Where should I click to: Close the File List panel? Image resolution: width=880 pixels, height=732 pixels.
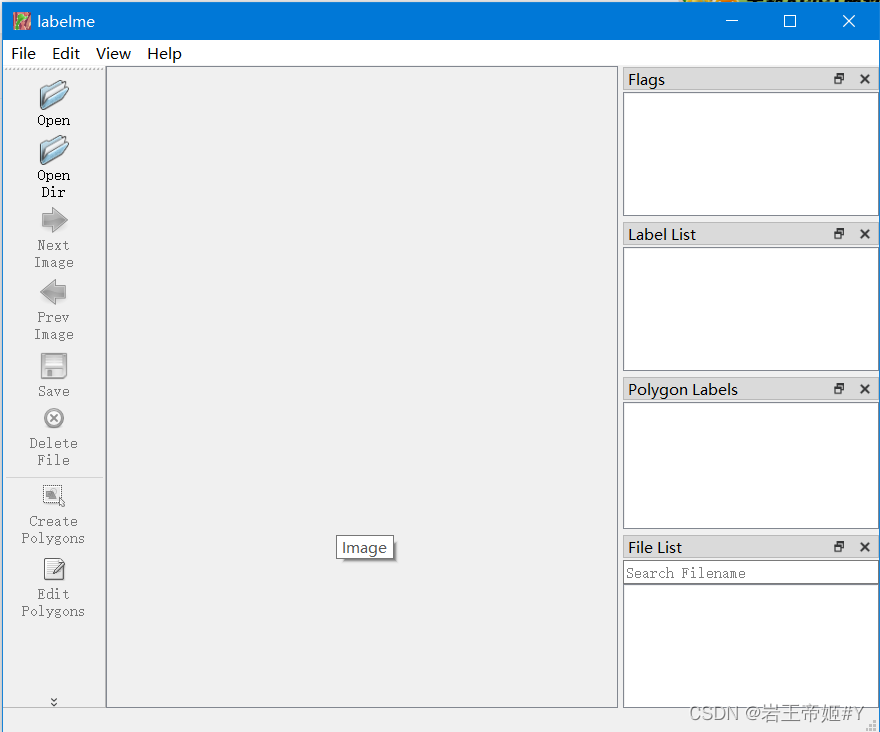864,547
